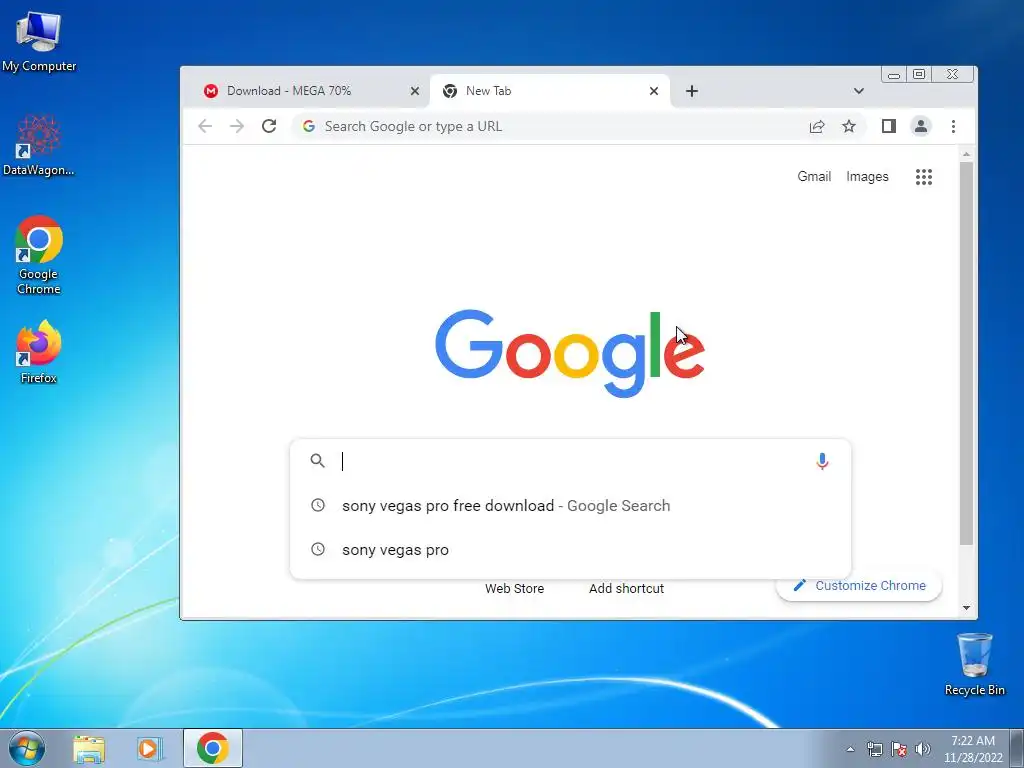Image resolution: width=1024 pixels, height=768 pixels.
Task: Open the Chrome three-dot menu
Action: click(x=953, y=126)
